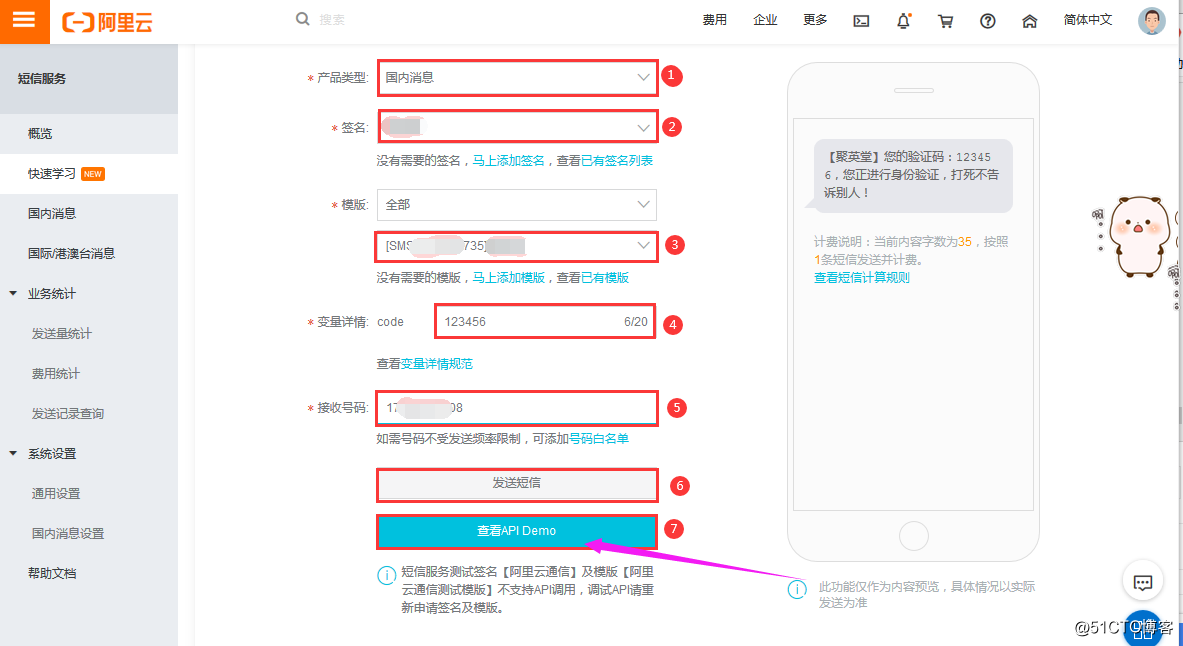Viewport: 1183px width, 646px height.
Task: Open the 签名 dropdown
Action: pyautogui.click(x=518, y=128)
